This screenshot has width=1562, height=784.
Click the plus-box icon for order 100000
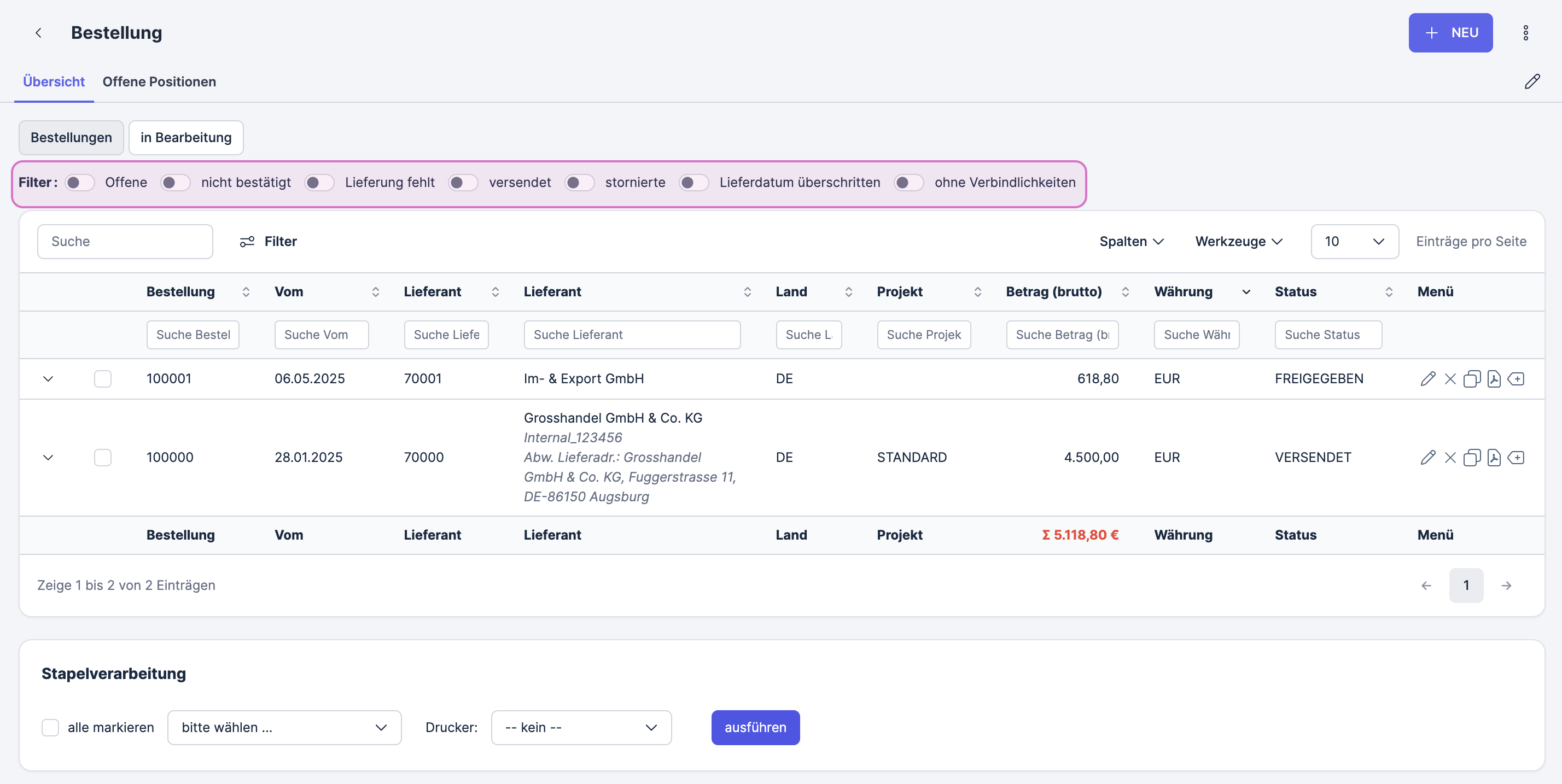pos(1516,458)
